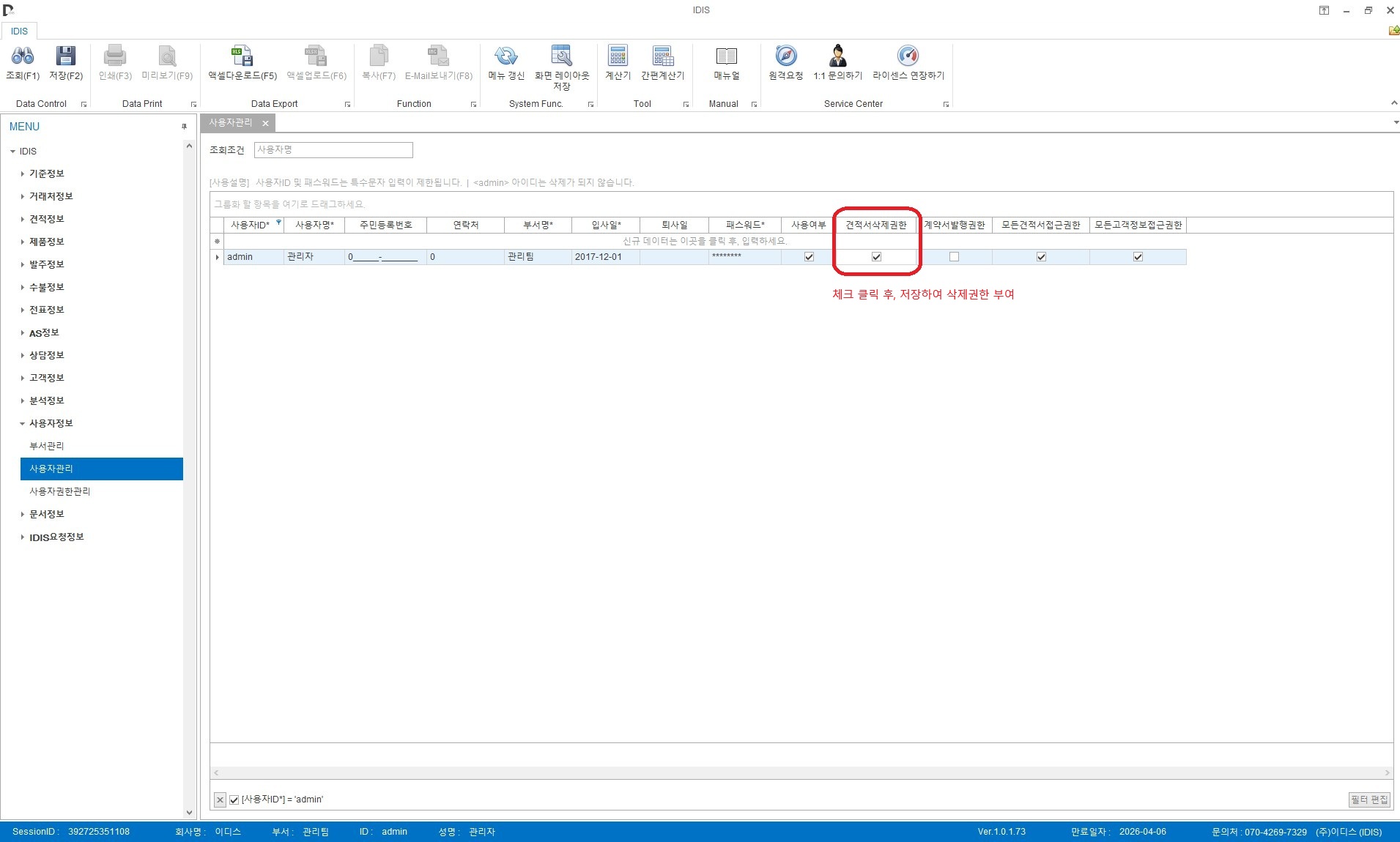Expand the 기준정보 tree node
The height and width of the screenshot is (842, 1400).
(23, 174)
